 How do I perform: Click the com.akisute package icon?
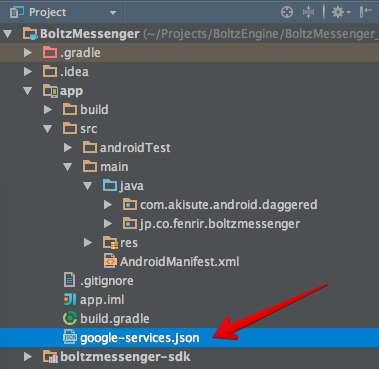tap(130, 204)
